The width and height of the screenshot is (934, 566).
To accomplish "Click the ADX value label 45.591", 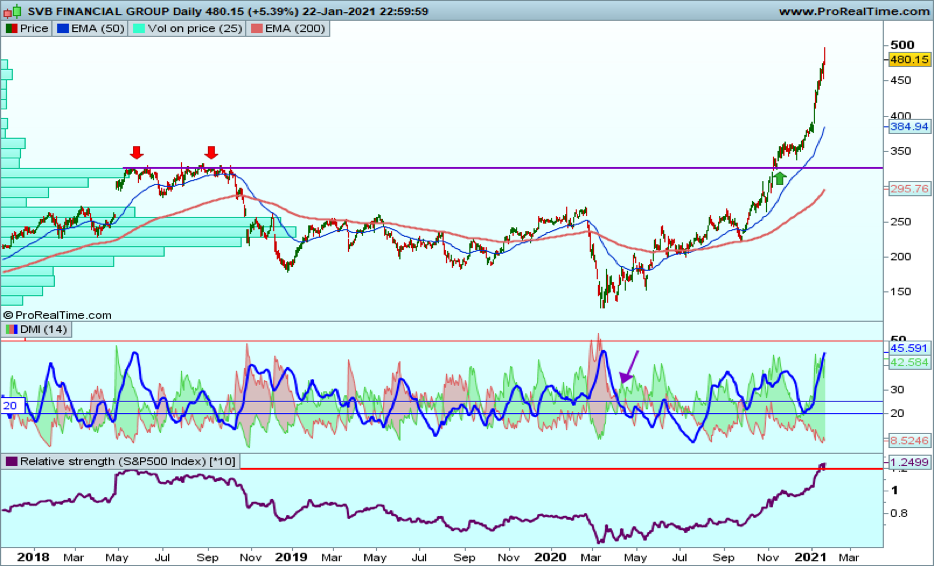I will click(x=909, y=348).
